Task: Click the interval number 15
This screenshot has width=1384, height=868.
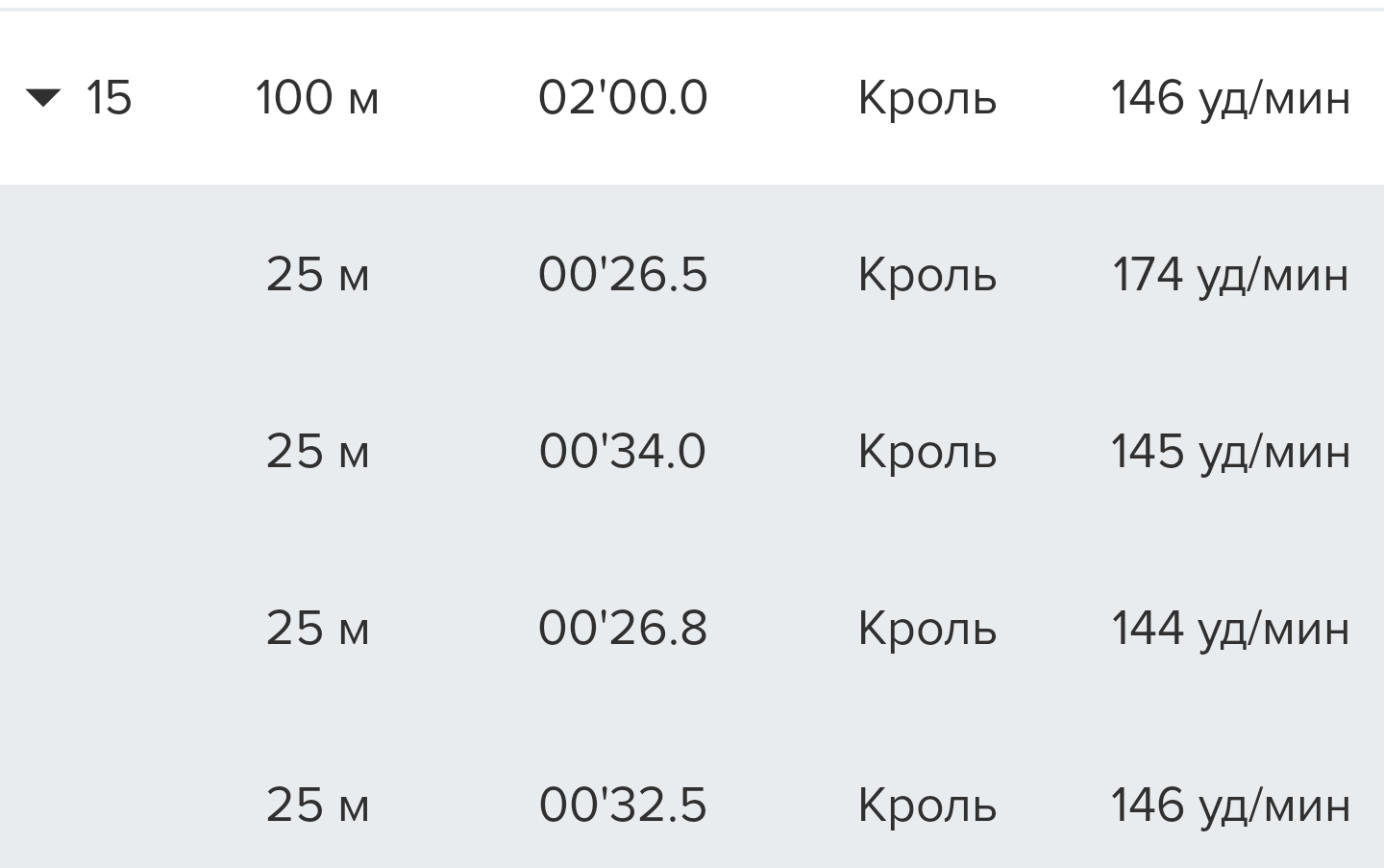Action: tap(109, 98)
